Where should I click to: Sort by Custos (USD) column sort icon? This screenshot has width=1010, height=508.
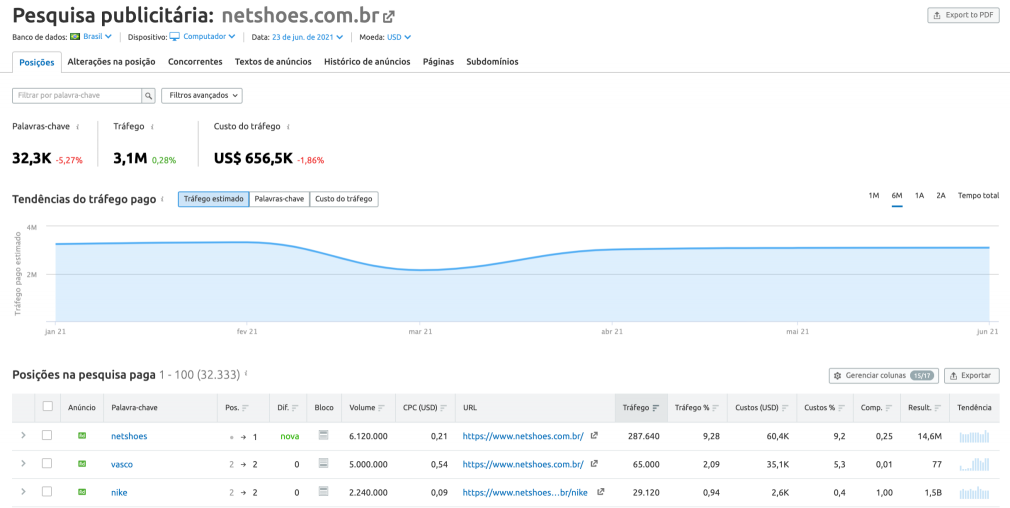(785, 408)
